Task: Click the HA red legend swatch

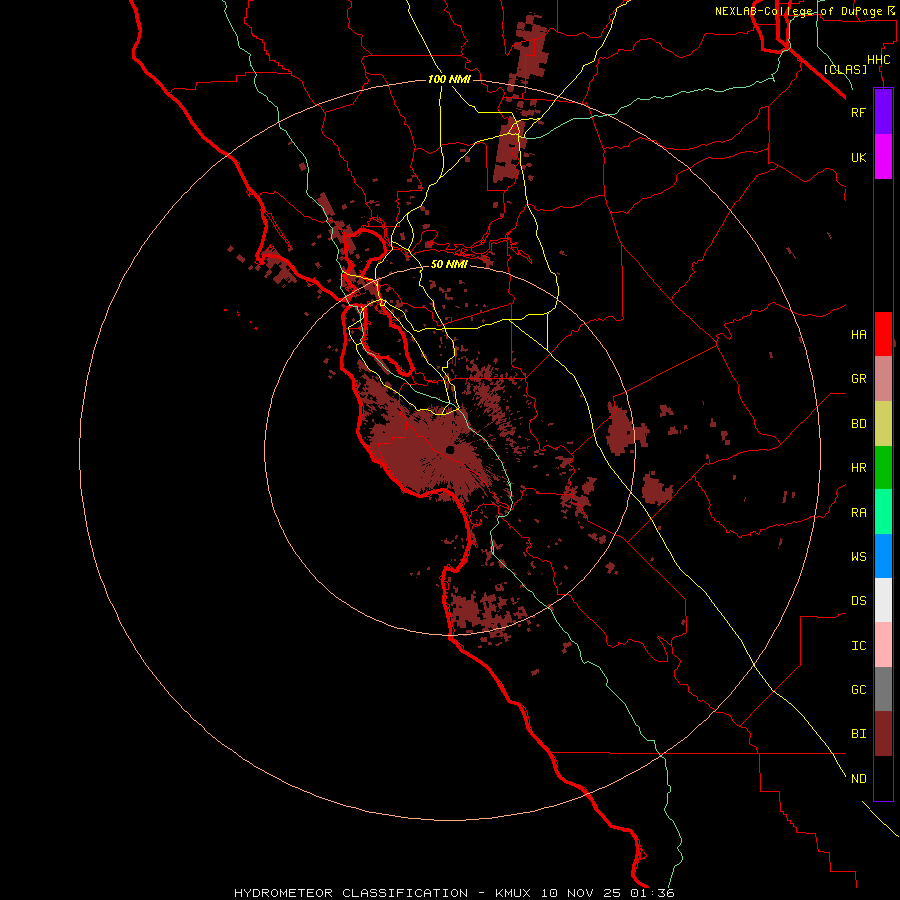Action: (883, 334)
